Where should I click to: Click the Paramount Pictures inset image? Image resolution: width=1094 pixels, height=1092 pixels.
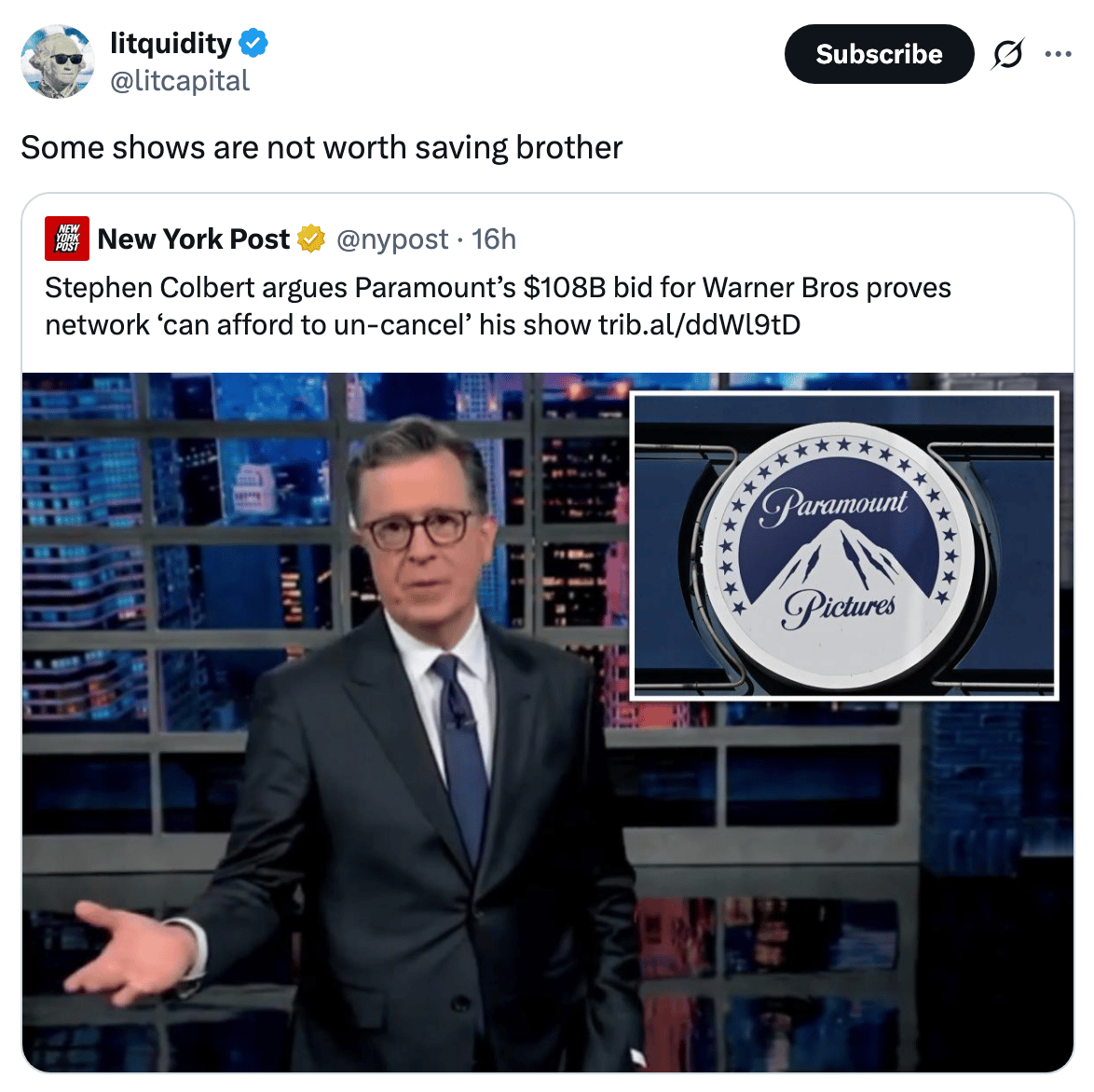[844, 546]
